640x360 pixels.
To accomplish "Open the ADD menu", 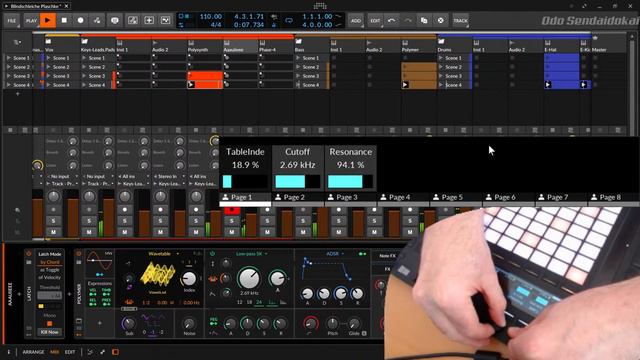I will [x=356, y=20].
